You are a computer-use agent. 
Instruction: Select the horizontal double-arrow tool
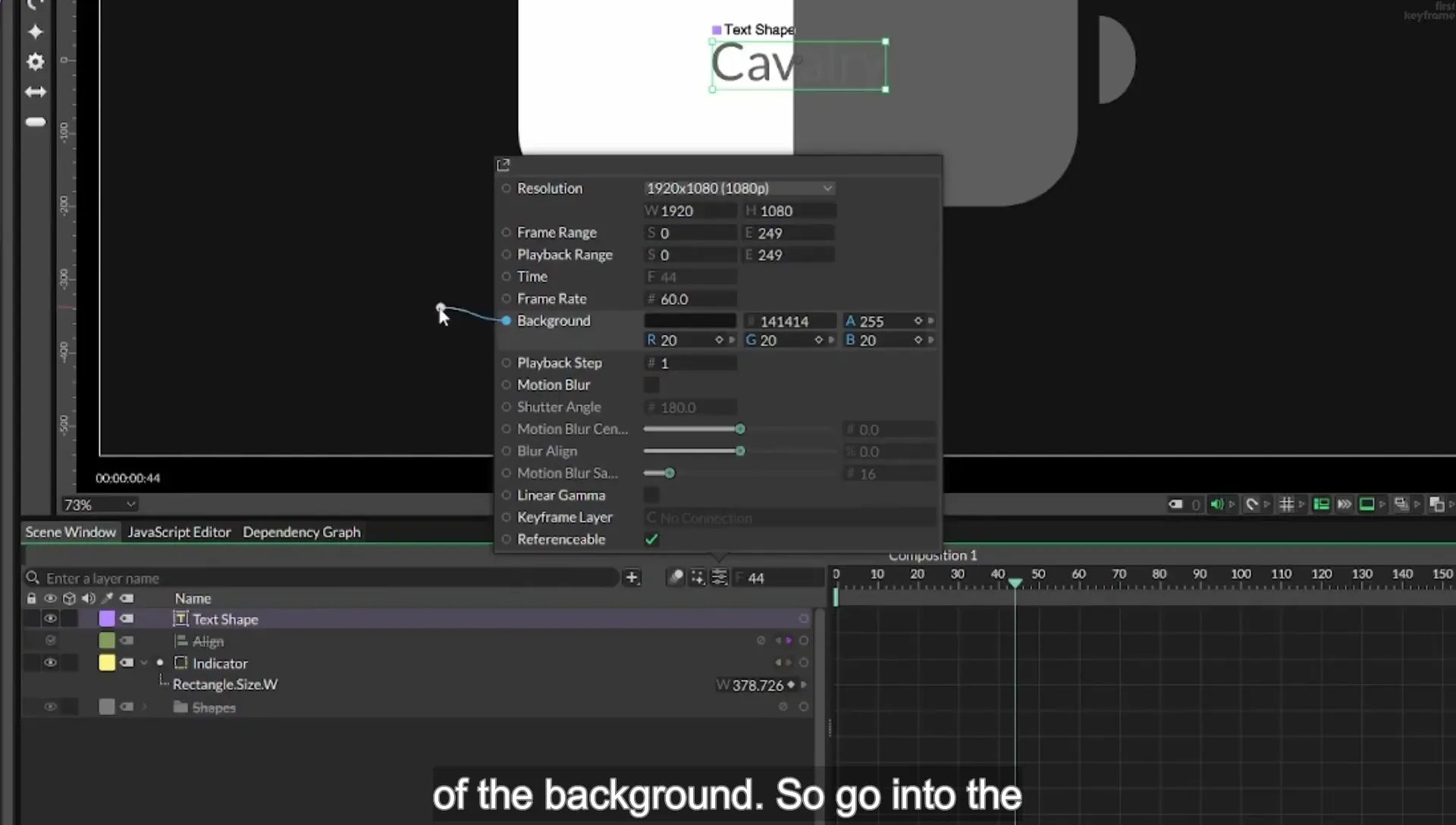point(35,92)
